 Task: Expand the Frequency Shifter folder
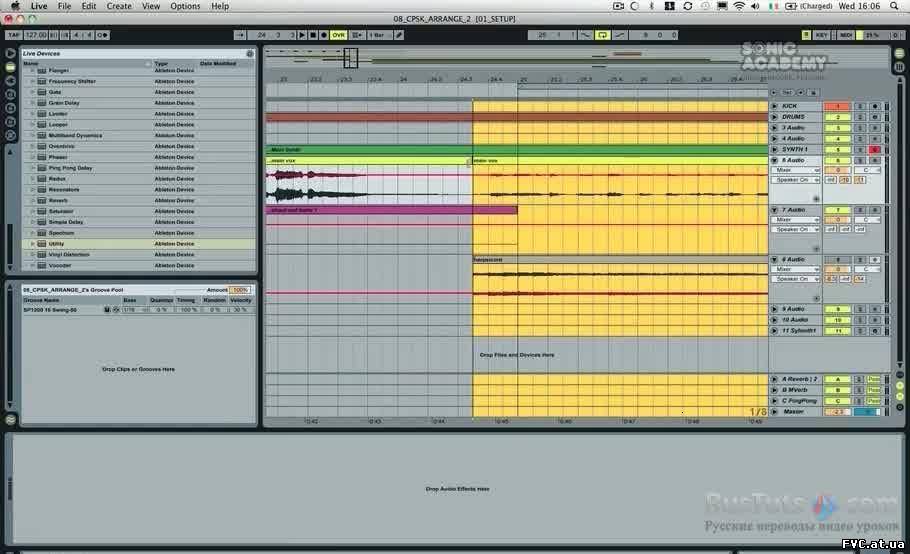click(x=32, y=81)
